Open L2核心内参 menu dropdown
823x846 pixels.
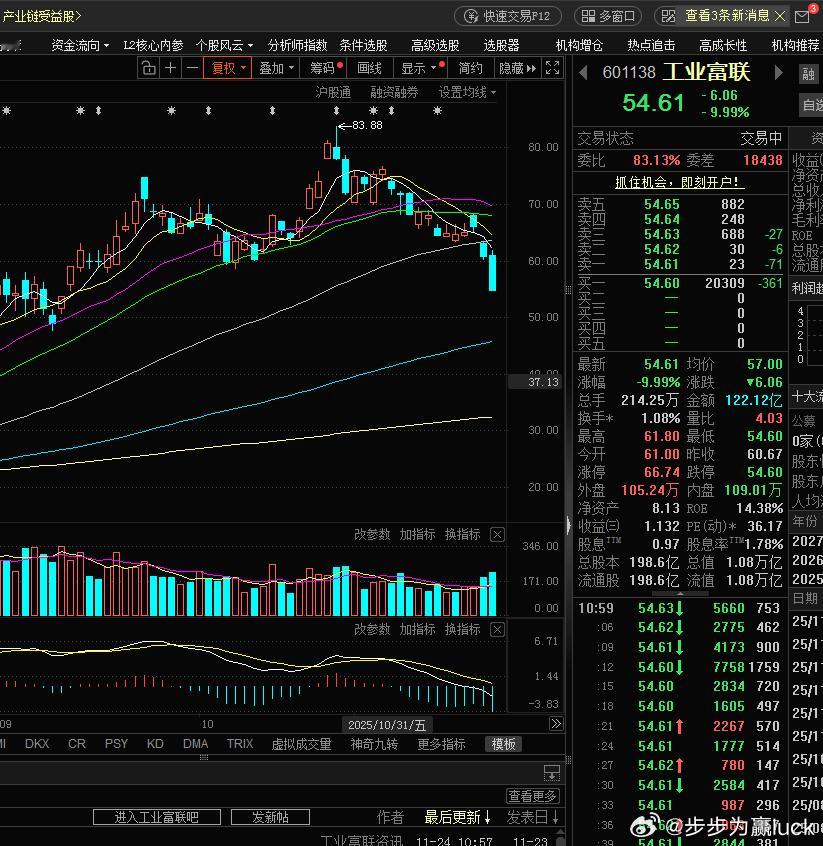click(x=153, y=45)
